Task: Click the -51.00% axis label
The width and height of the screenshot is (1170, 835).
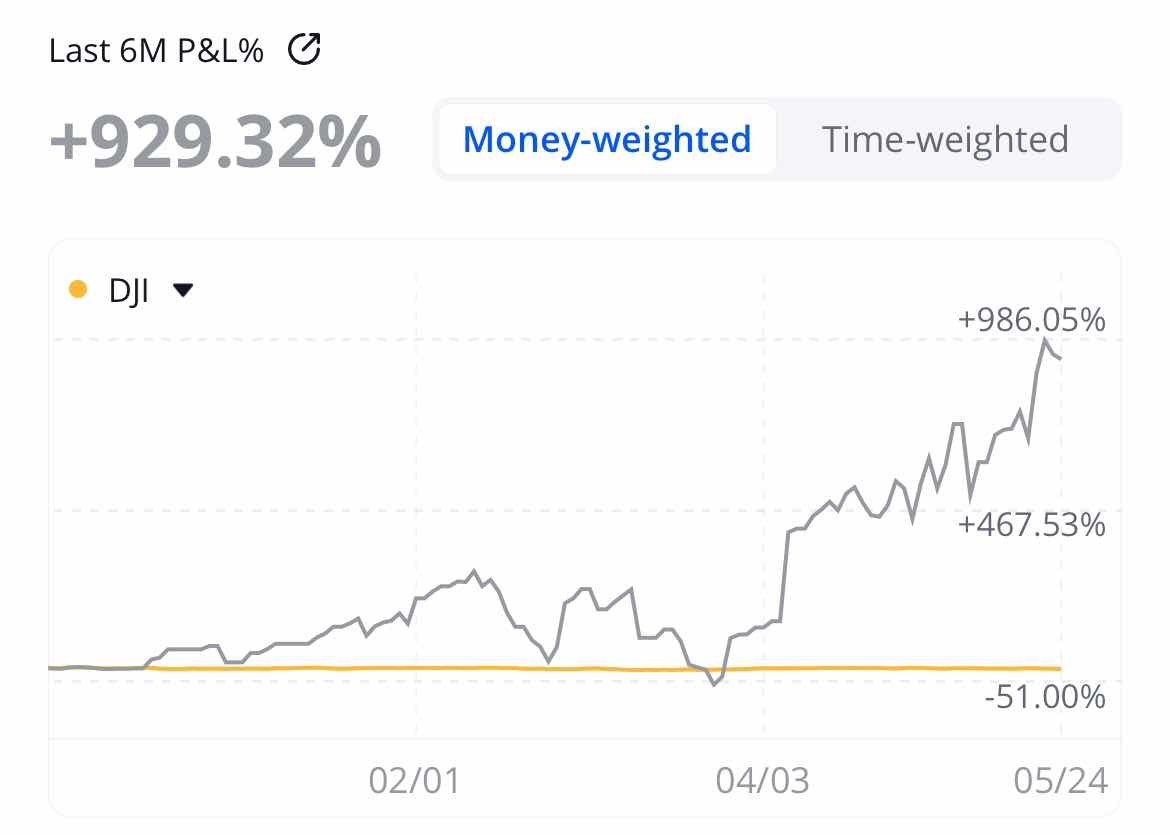Action: click(x=1045, y=696)
